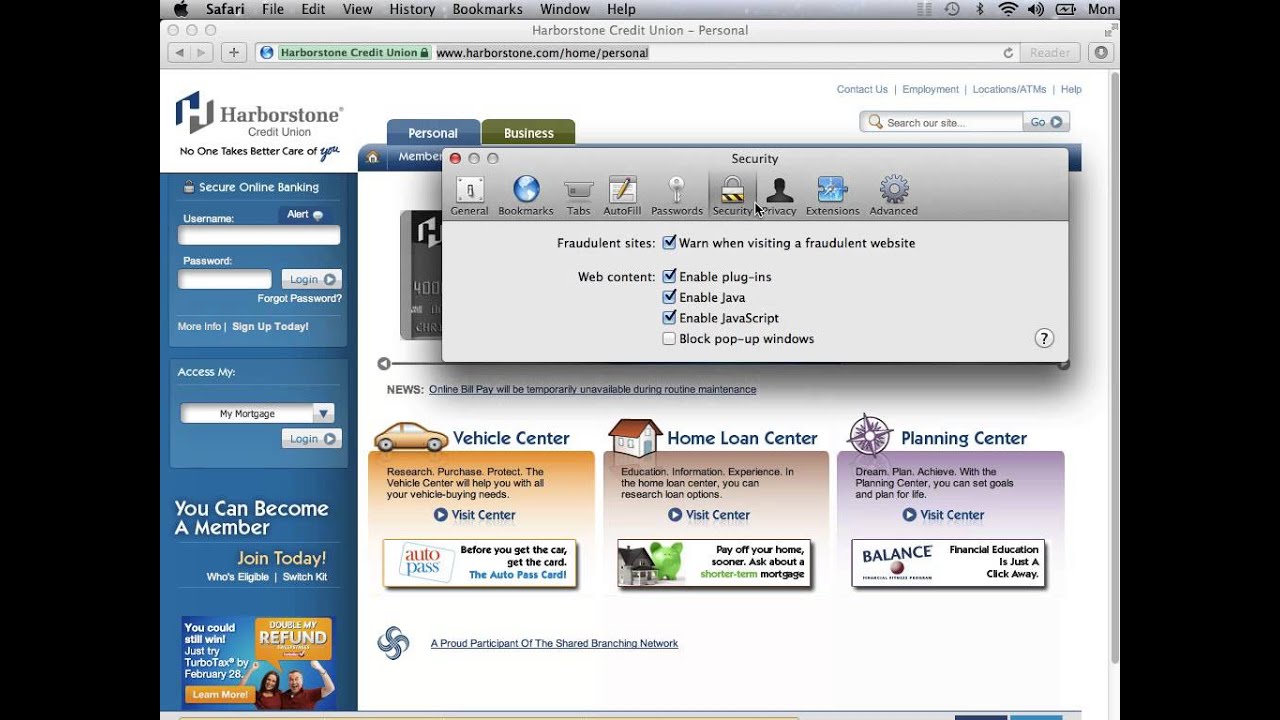Toggle the Enable JavaScript checkbox
The image size is (1280, 720).
point(669,318)
